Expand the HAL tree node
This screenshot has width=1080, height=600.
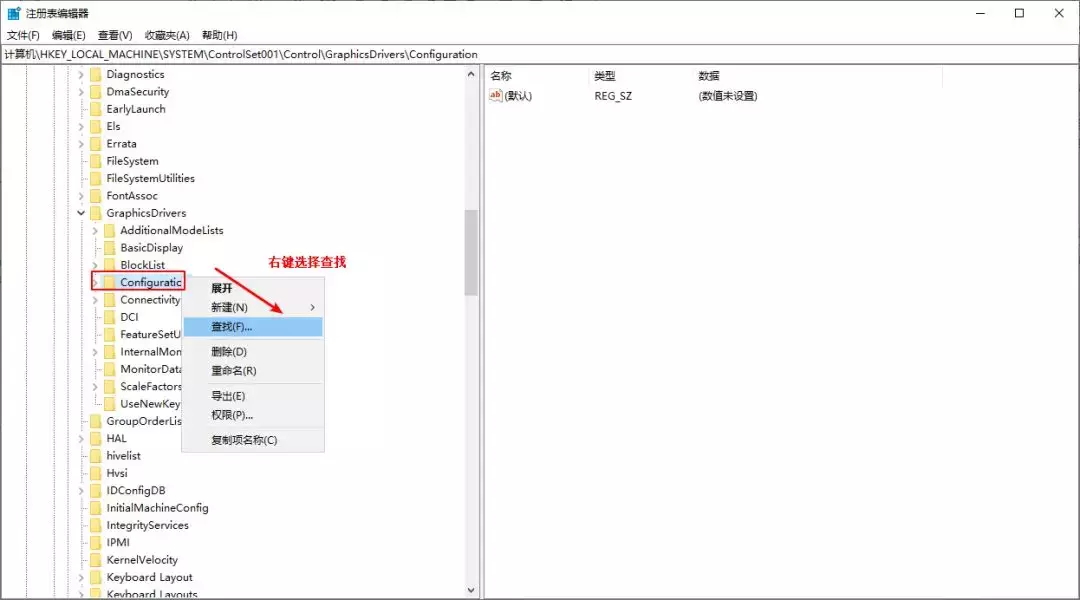81,438
